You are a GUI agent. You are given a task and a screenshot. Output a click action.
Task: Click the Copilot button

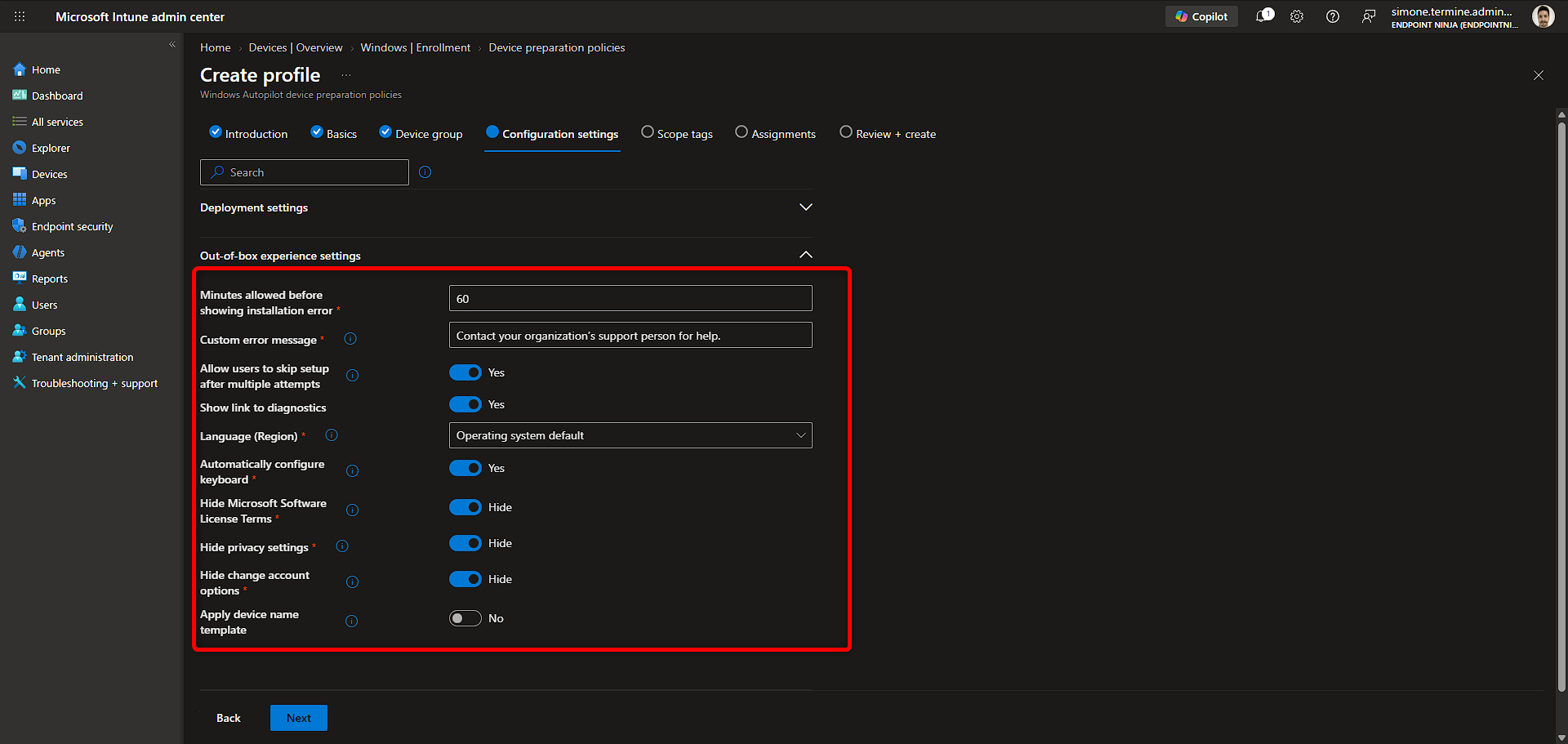point(1201,16)
